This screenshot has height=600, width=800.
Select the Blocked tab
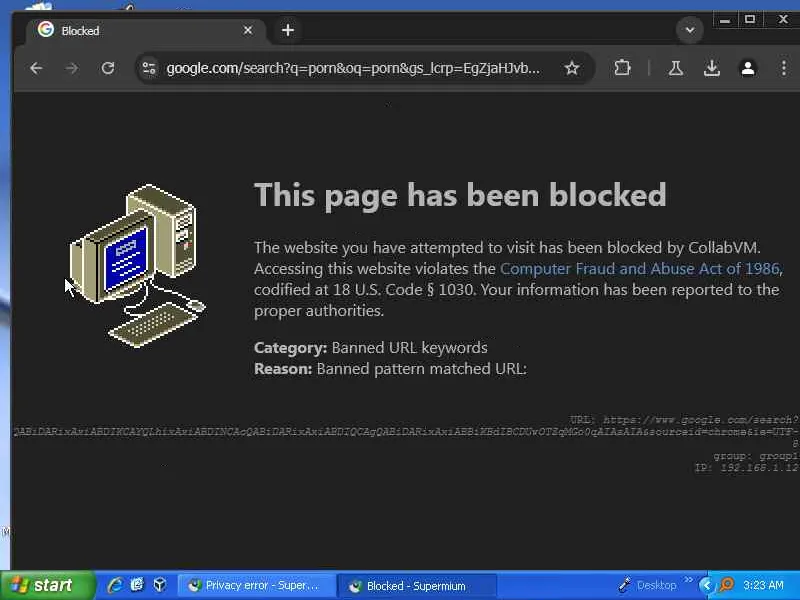[145, 31]
